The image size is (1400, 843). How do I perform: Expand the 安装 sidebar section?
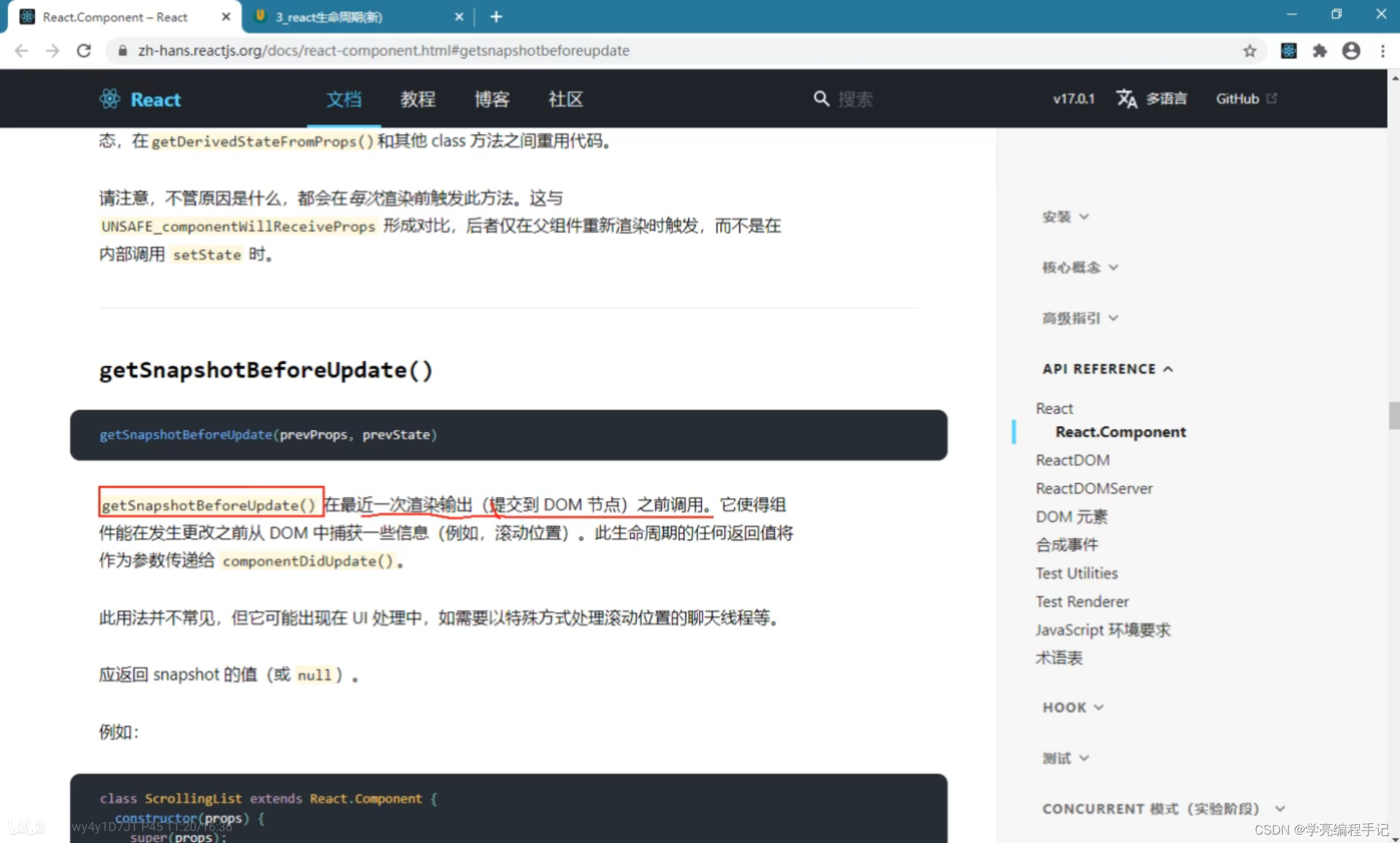(x=1066, y=216)
